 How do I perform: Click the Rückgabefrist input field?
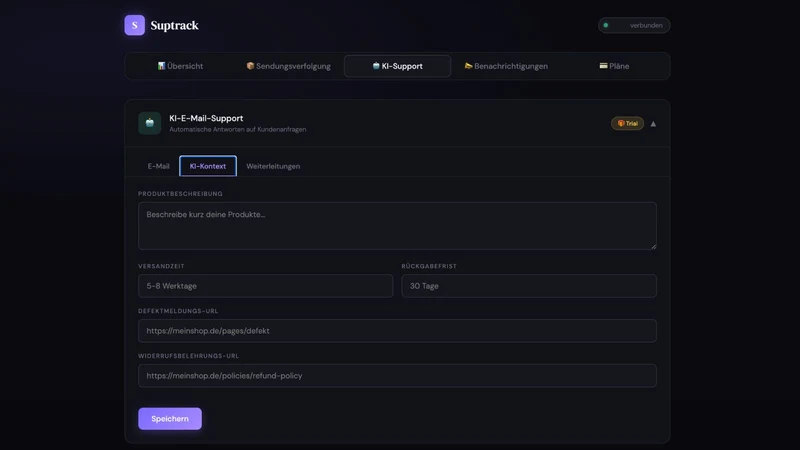[529, 286]
